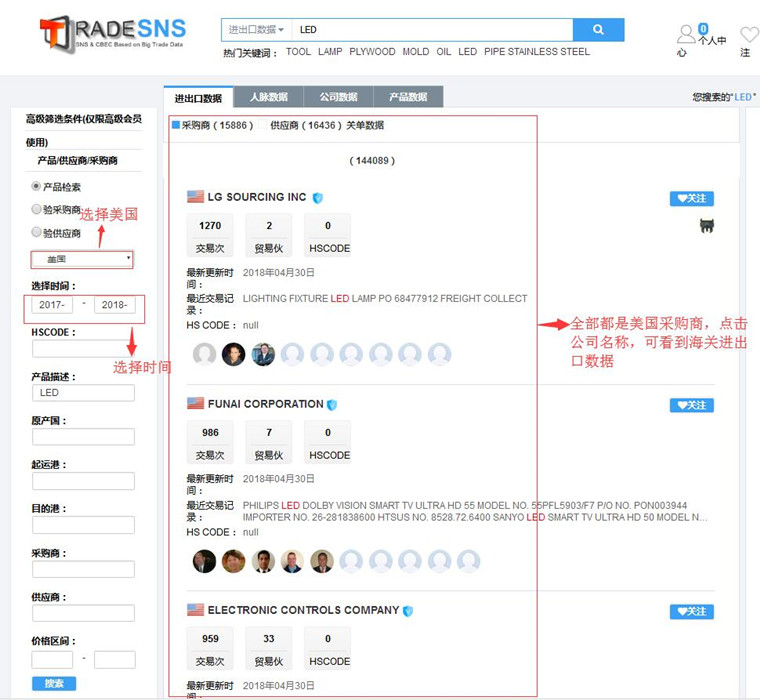
Task: Select the 验供应商 radio button
Action: tap(36, 232)
